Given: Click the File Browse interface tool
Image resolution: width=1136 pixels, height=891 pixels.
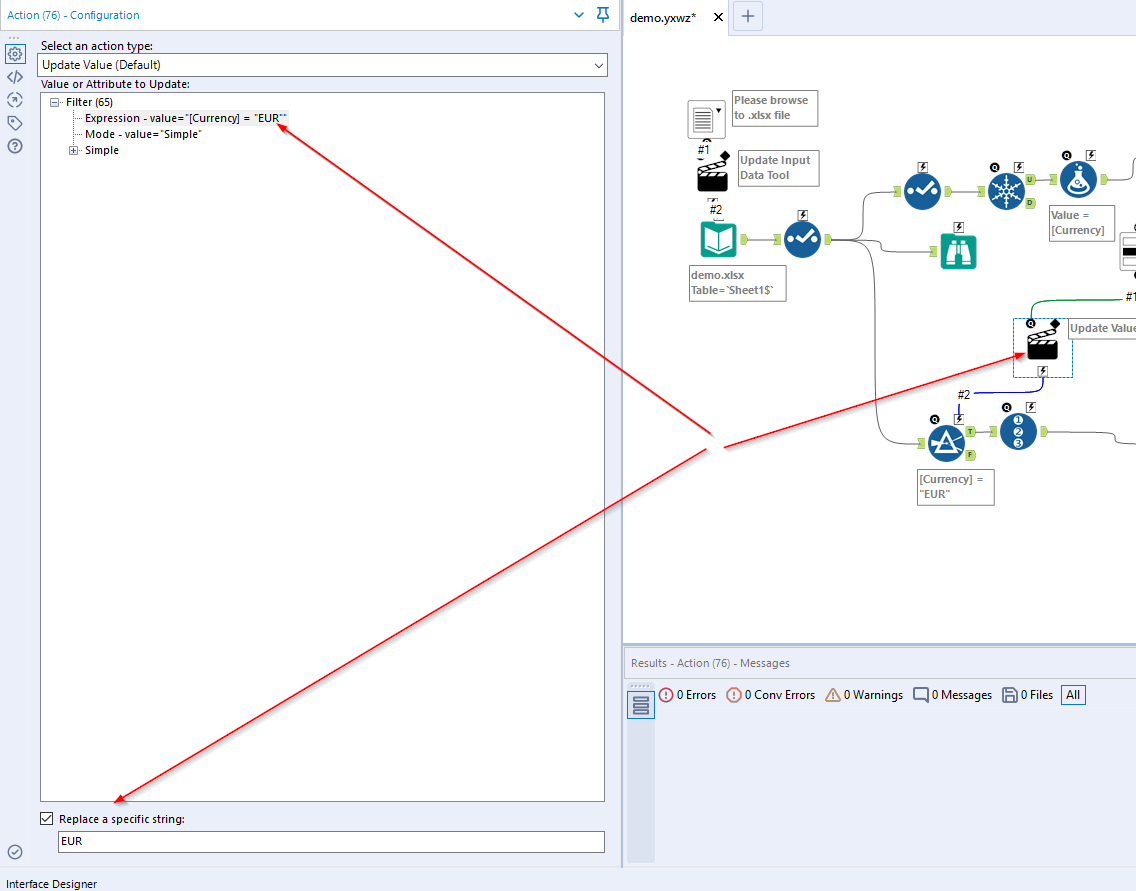Looking at the screenshot, I should pyautogui.click(x=706, y=118).
